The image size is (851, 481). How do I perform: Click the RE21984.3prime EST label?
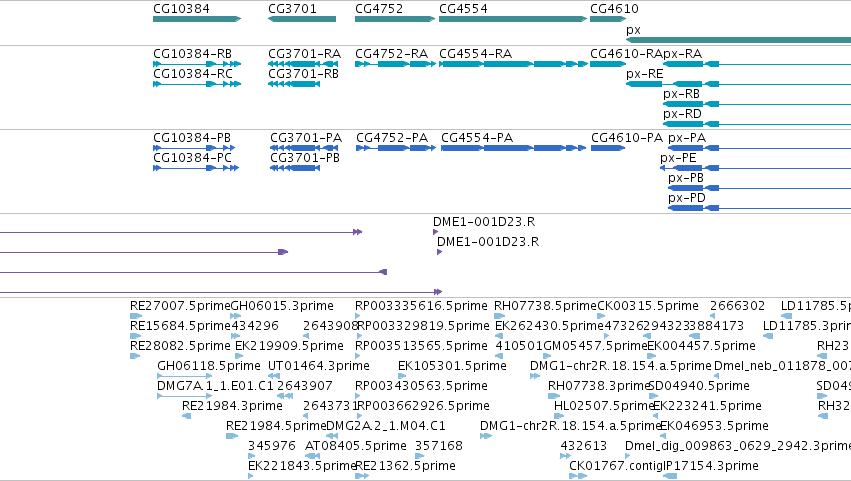(x=232, y=407)
